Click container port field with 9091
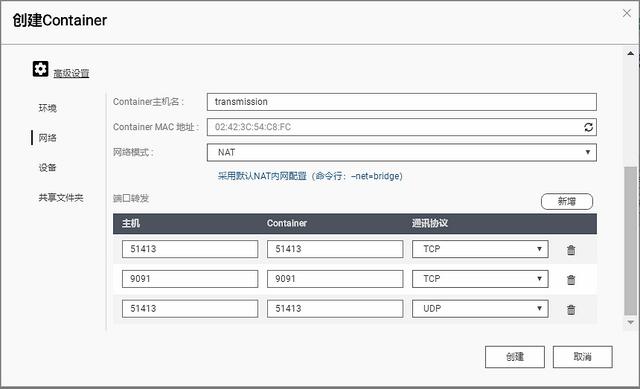The height and width of the screenshot is (389, 640). click(x=335, y=279)
